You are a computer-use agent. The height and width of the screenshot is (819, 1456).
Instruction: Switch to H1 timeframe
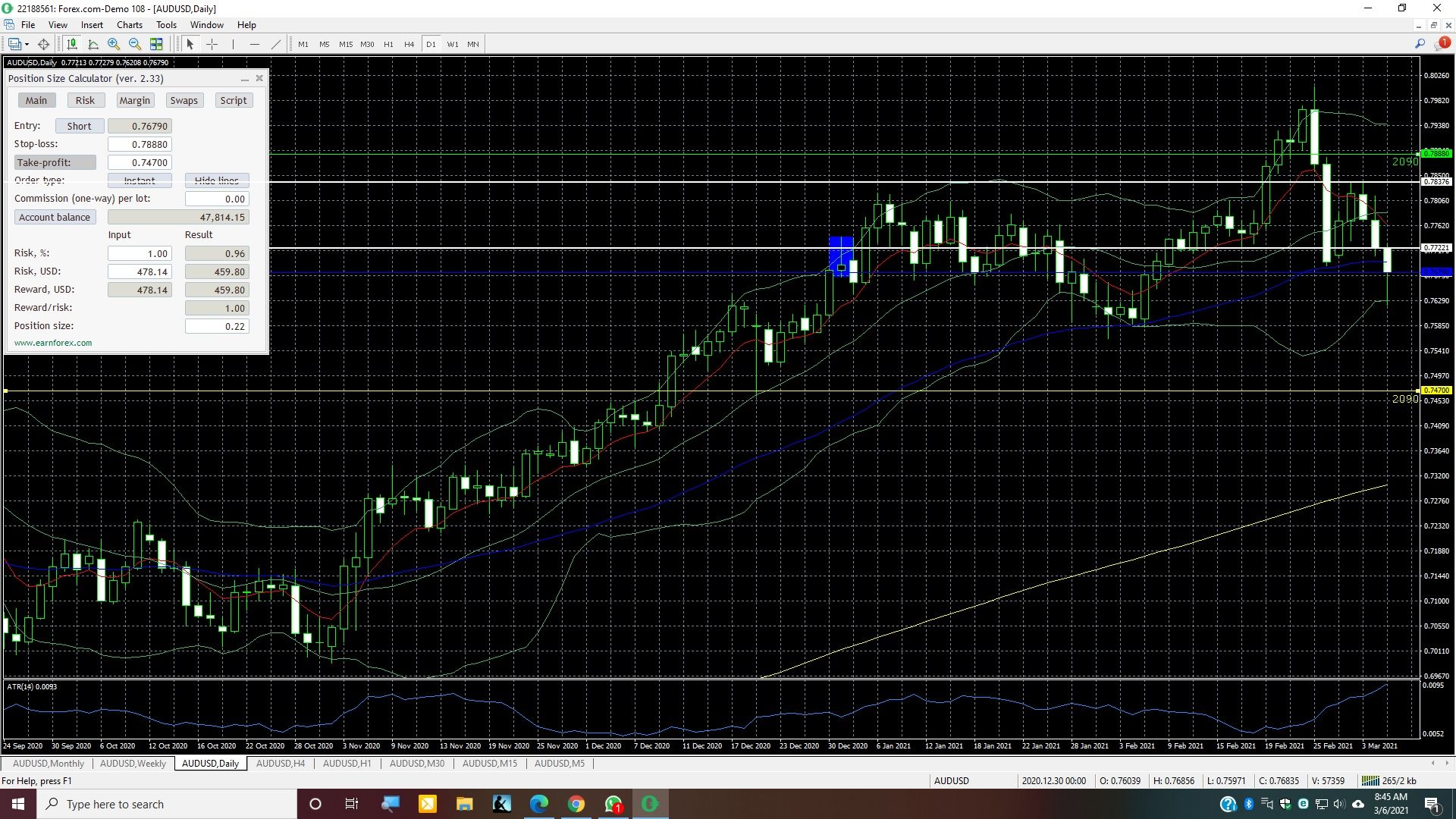click(388, 44)
